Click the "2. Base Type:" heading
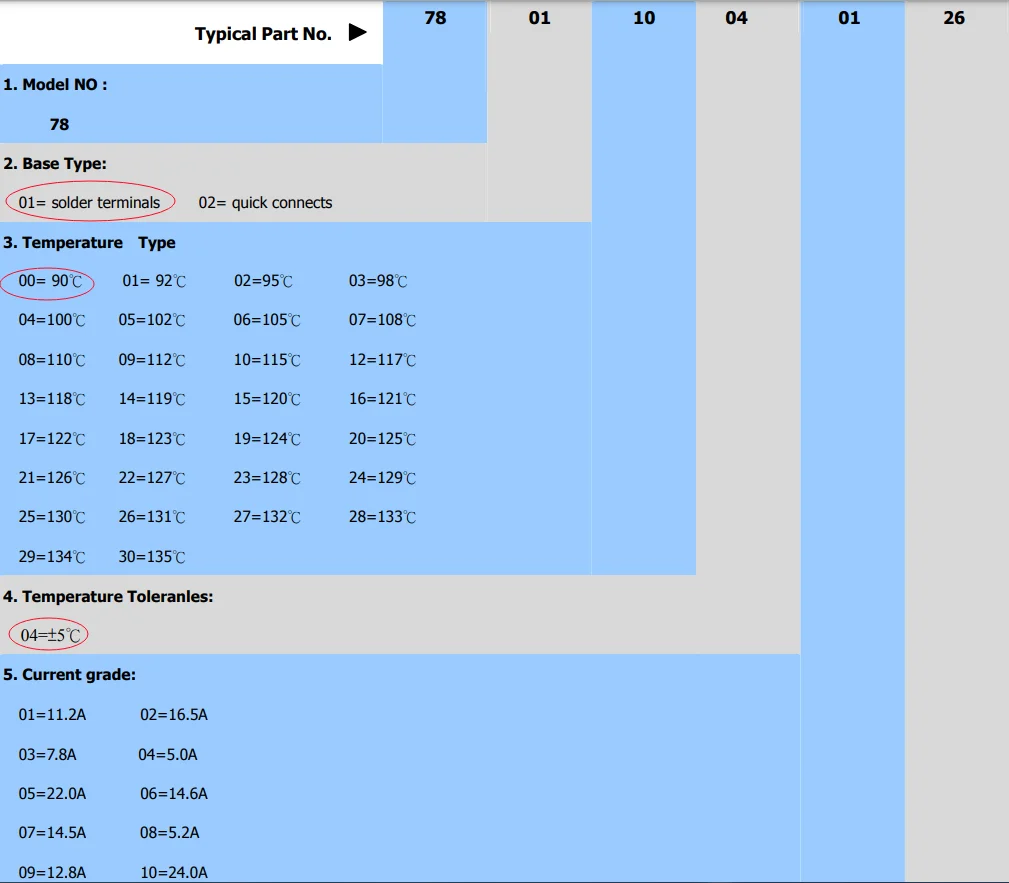Viewport: 1009px width, 883px height. 55,163
